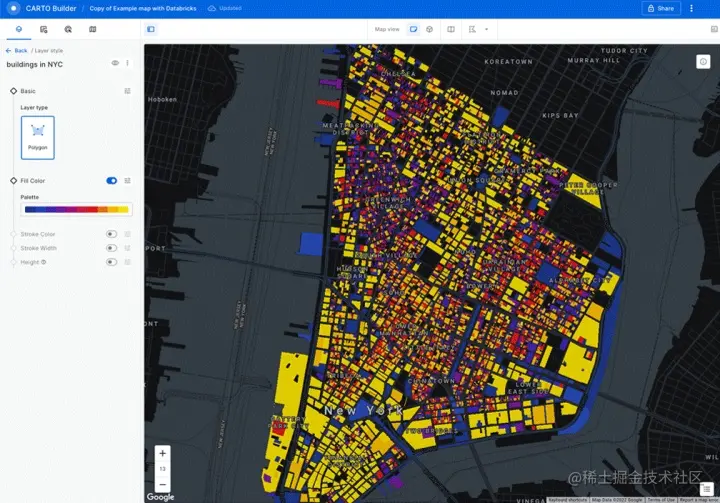
Task: Click the map title Copy of Example map with Databricks
Action: tap(143, 8)
